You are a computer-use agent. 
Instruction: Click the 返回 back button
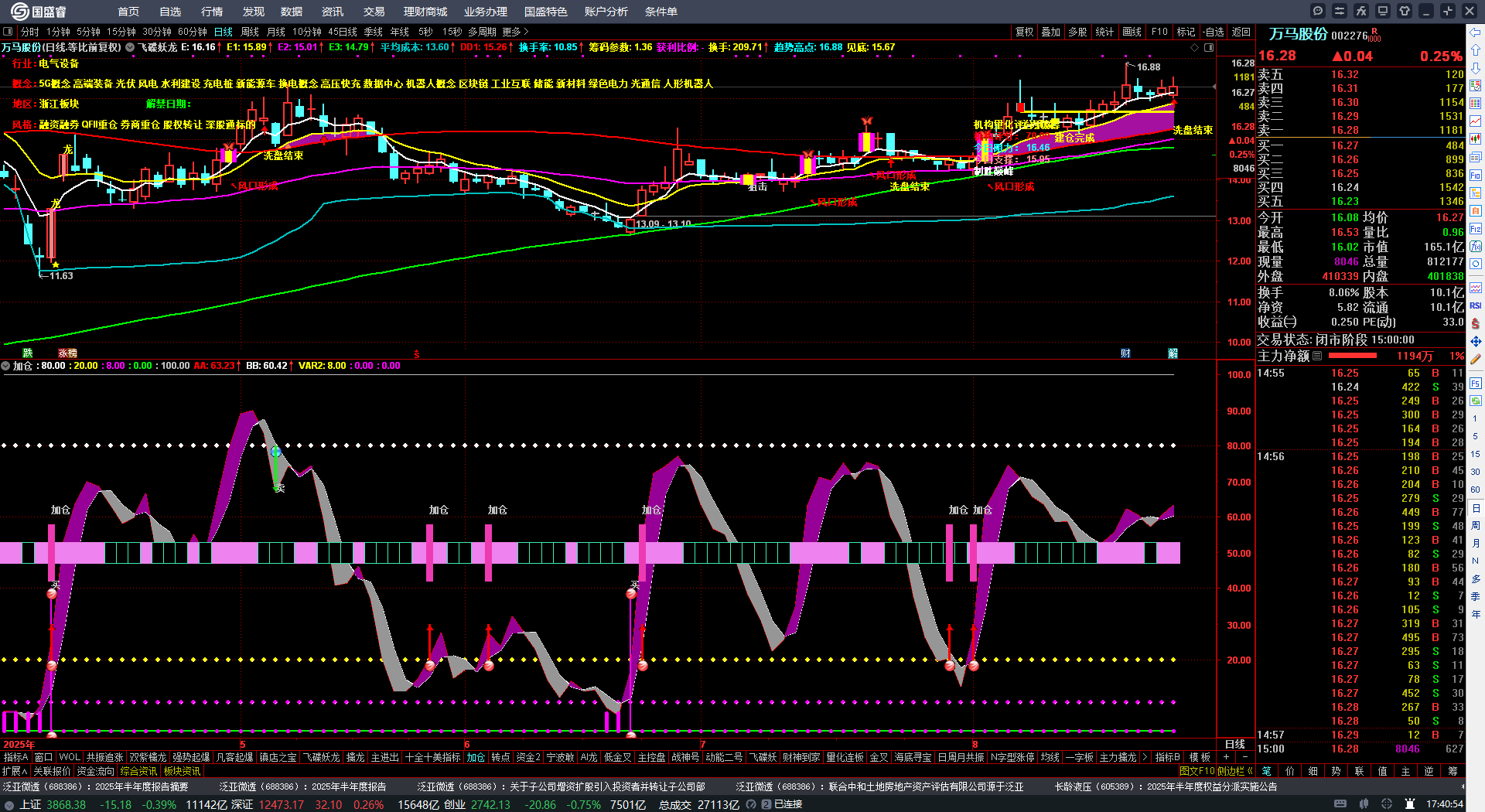click(x=1241, y=32)
